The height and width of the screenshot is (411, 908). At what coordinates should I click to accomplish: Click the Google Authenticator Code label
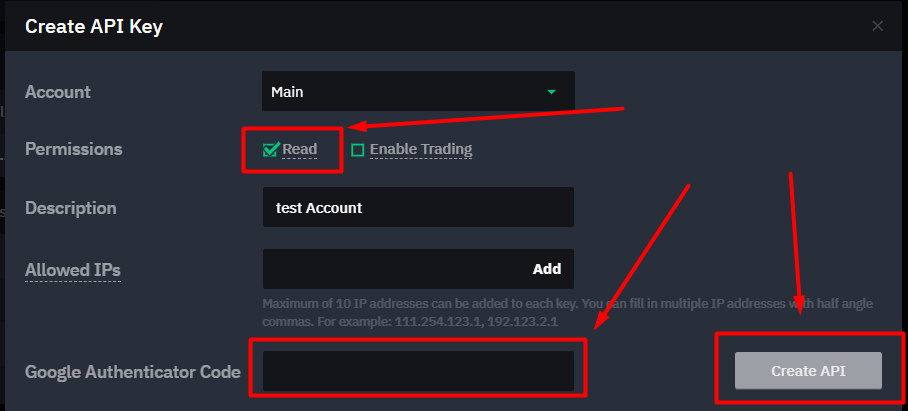coord(132,372)
